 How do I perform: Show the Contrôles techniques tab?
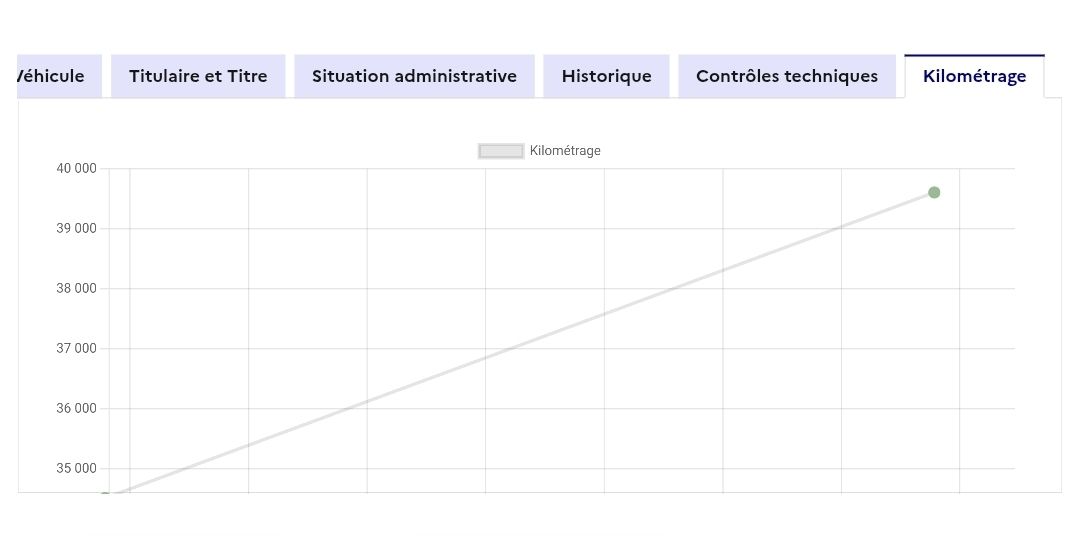coord(787,76)
